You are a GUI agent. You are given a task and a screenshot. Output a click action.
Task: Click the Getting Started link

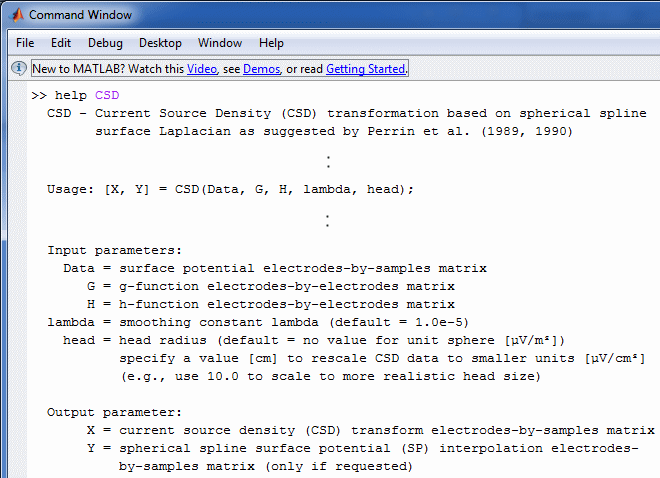366,69
